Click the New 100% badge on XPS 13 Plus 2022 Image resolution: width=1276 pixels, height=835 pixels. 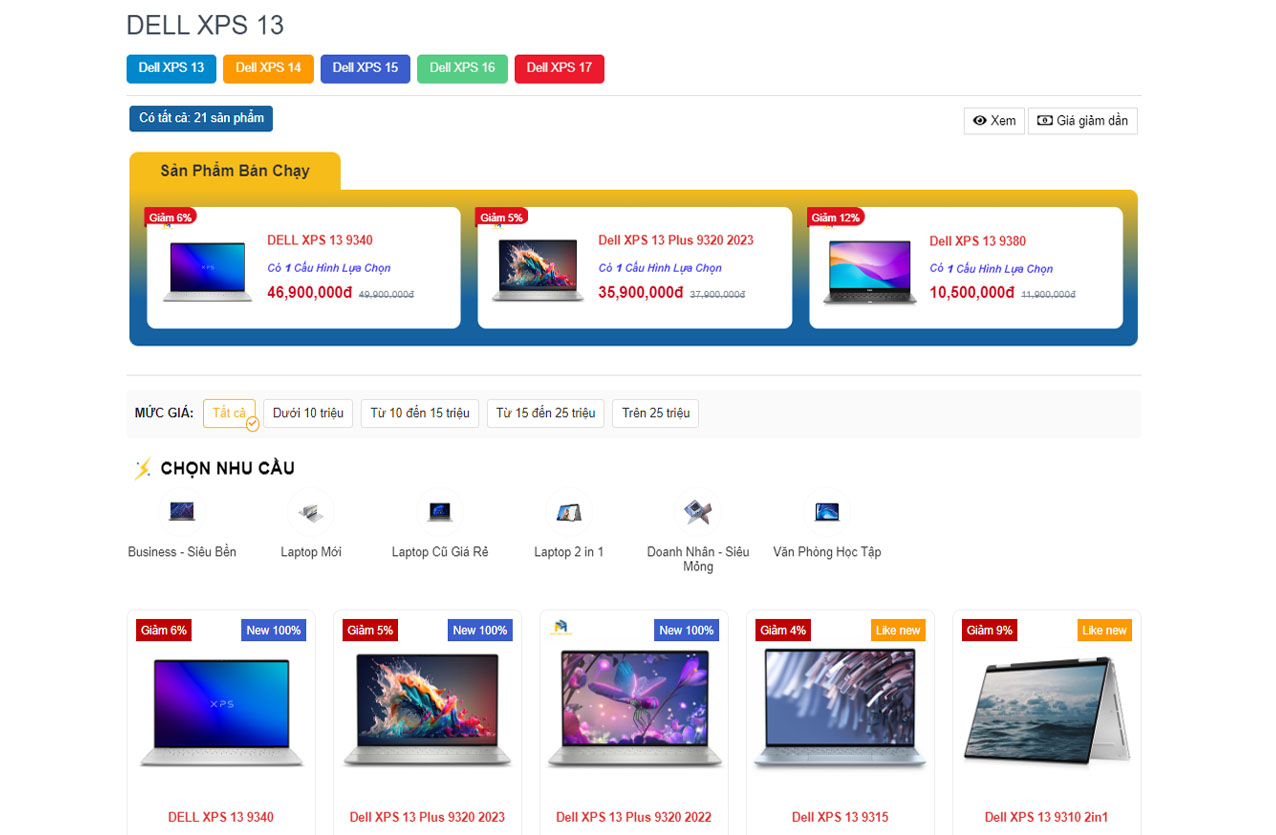[687, 630]
